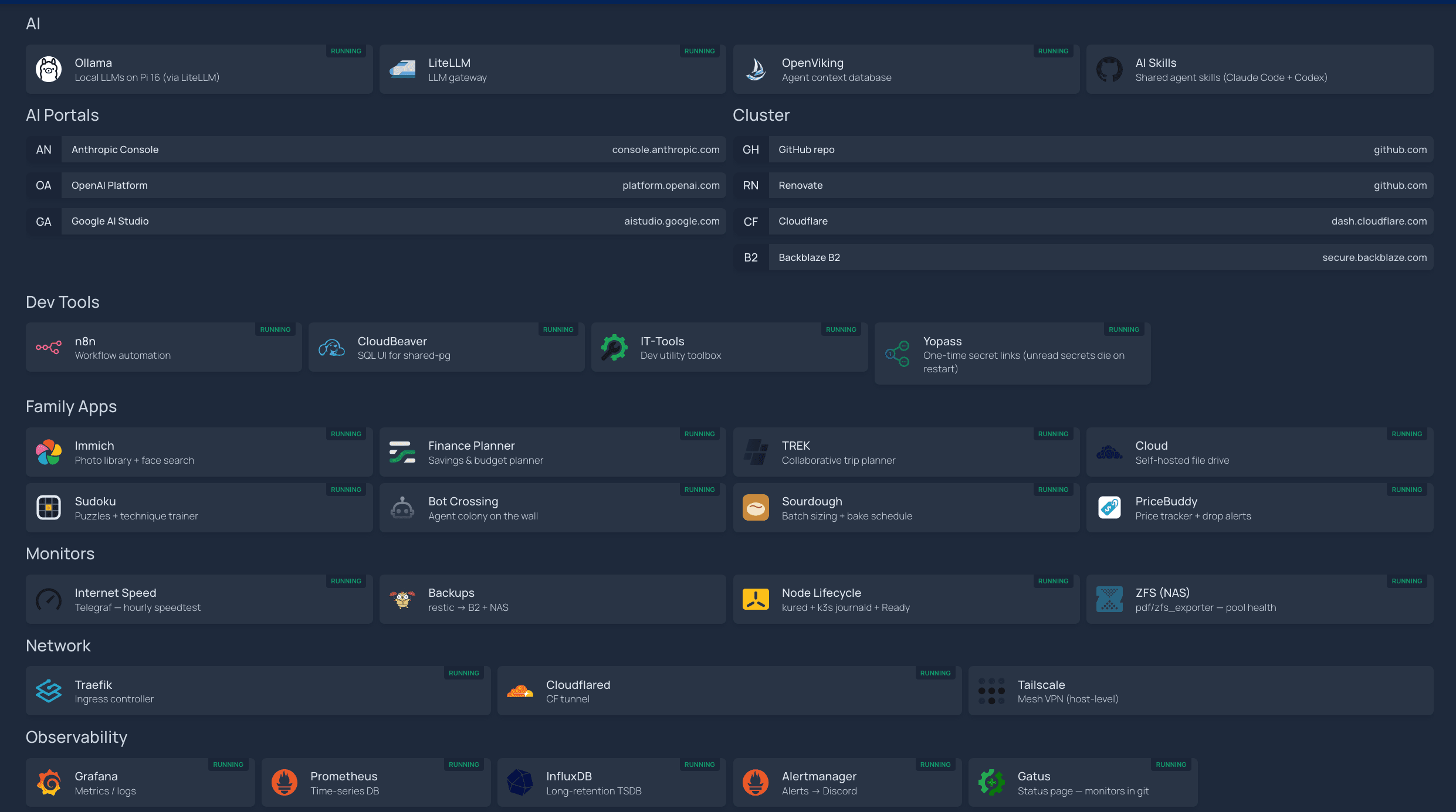This screenshot has width=1456, height=812.
Task: Click the platform.openai.com URL text
Action: [x=671, y=185]
